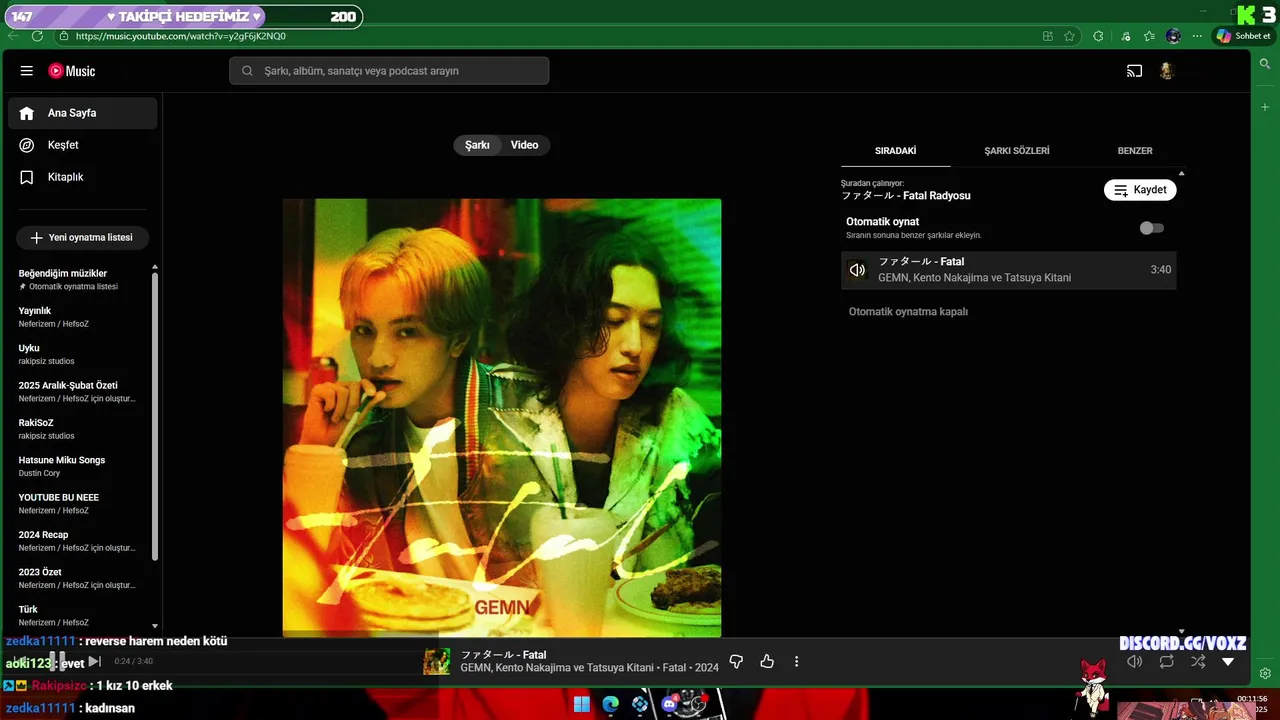This screenshot has height=720, width=1280.
Task: Open SIRADAKİ tab
Action: point(896,151)
